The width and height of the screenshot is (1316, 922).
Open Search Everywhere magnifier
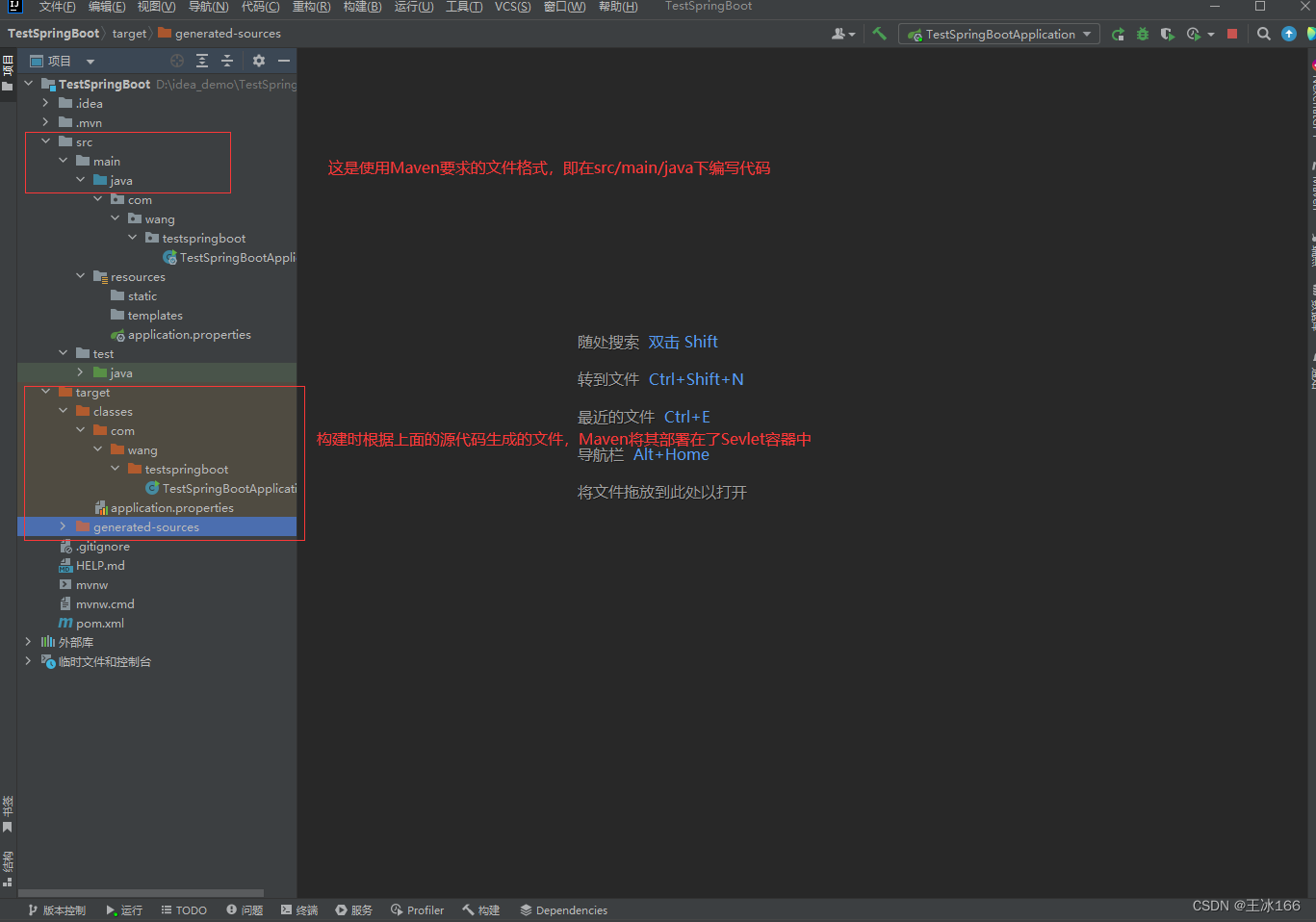pyautogui.click(x=1264, y=34)
